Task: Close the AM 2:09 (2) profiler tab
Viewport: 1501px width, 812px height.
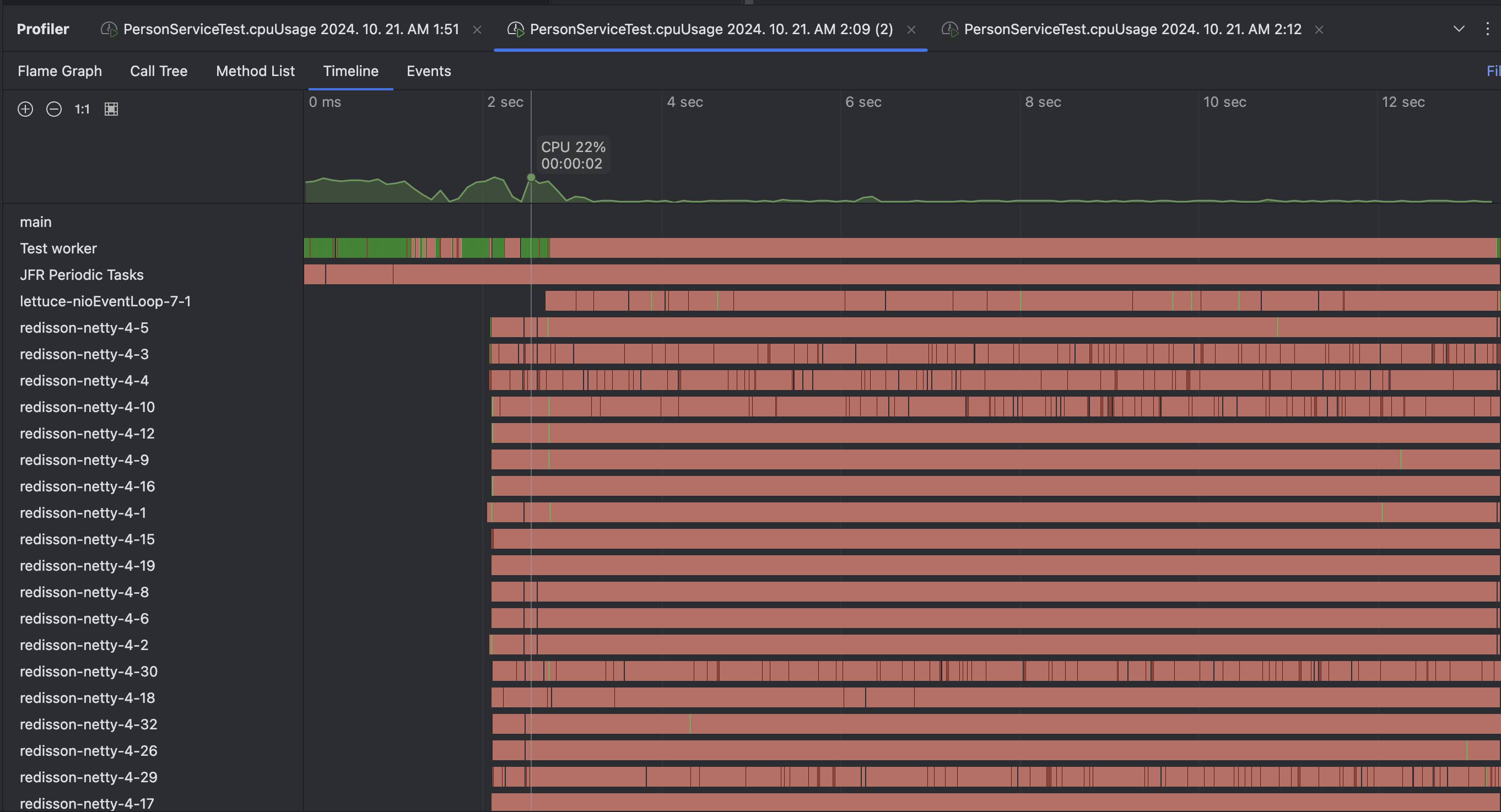Action: (911, 30)
